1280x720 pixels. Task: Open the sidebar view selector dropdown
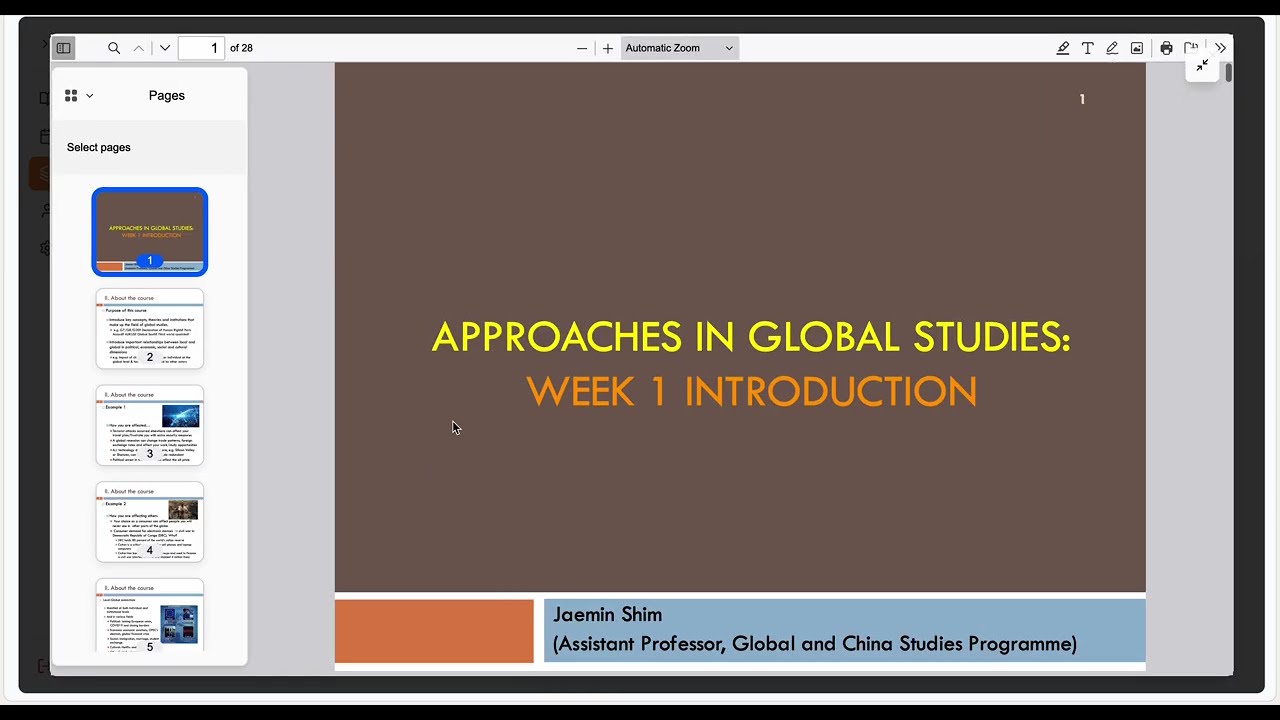tap(79, 96)
